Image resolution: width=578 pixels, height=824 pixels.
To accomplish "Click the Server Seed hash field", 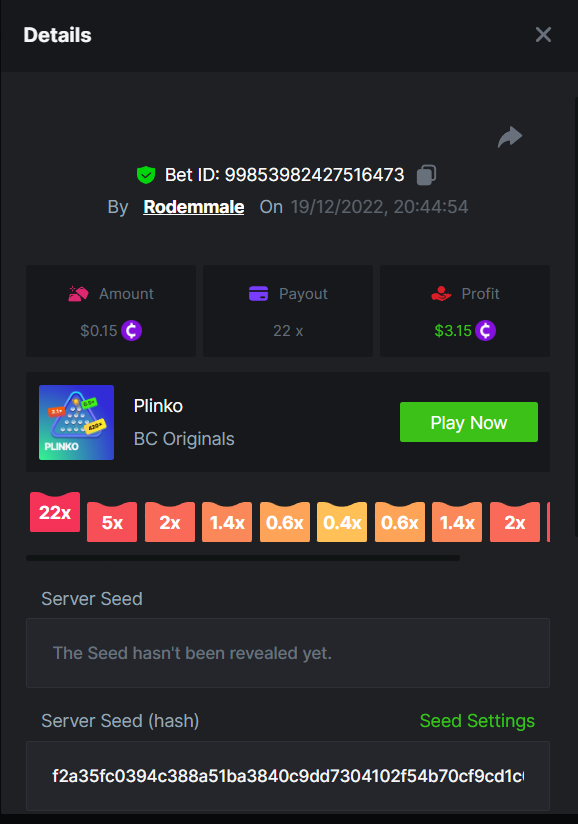I will [288, 776].
